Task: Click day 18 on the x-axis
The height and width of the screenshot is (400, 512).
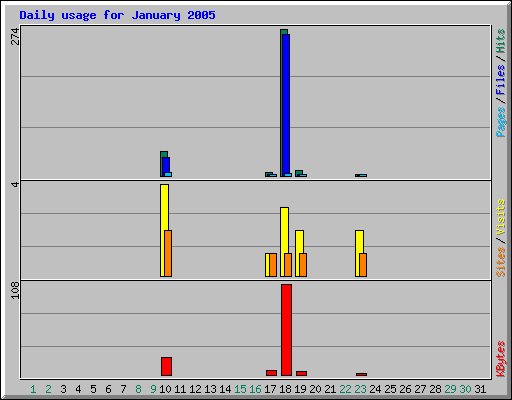Action: (285, 389)
